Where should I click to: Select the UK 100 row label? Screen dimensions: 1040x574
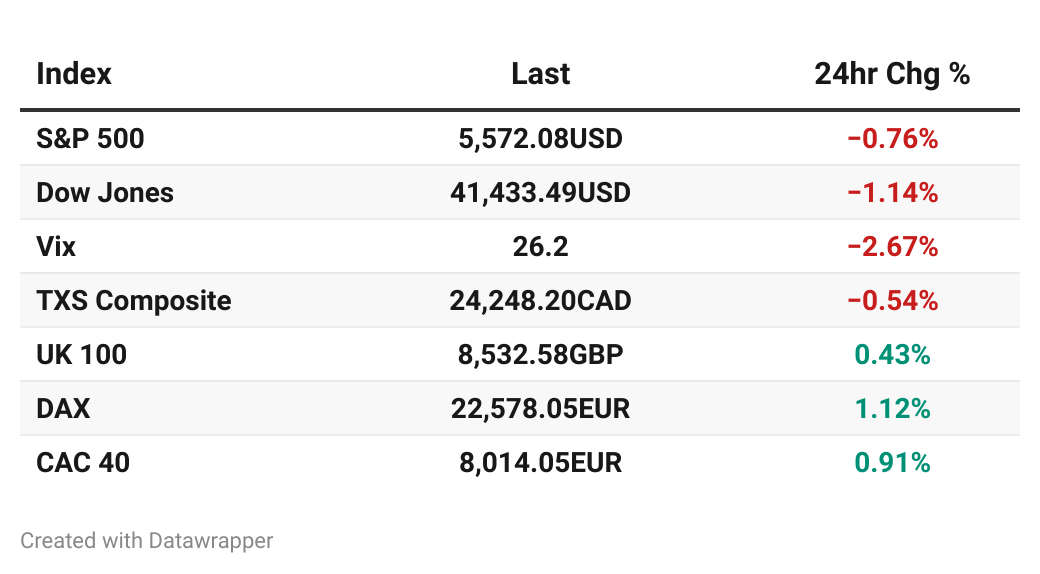click(x=82, y=355)
